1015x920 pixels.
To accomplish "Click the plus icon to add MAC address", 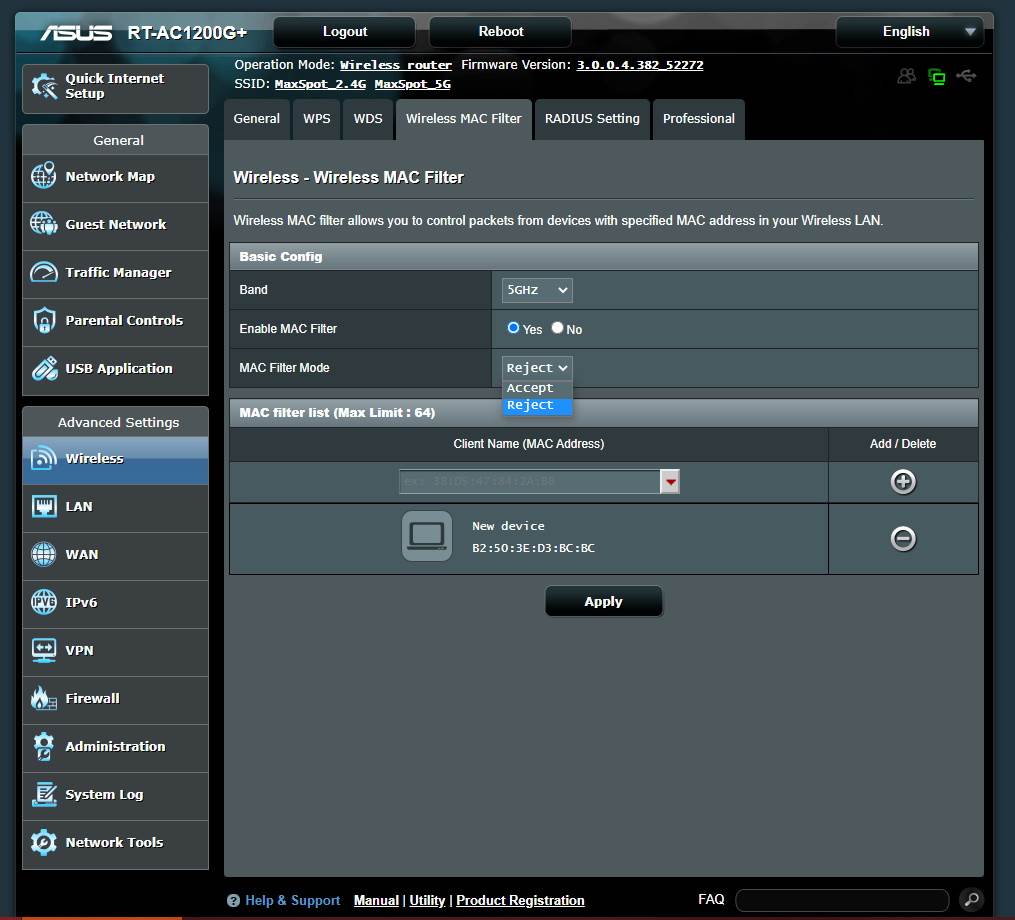I will pyautogui.click(x=902, y=482).
